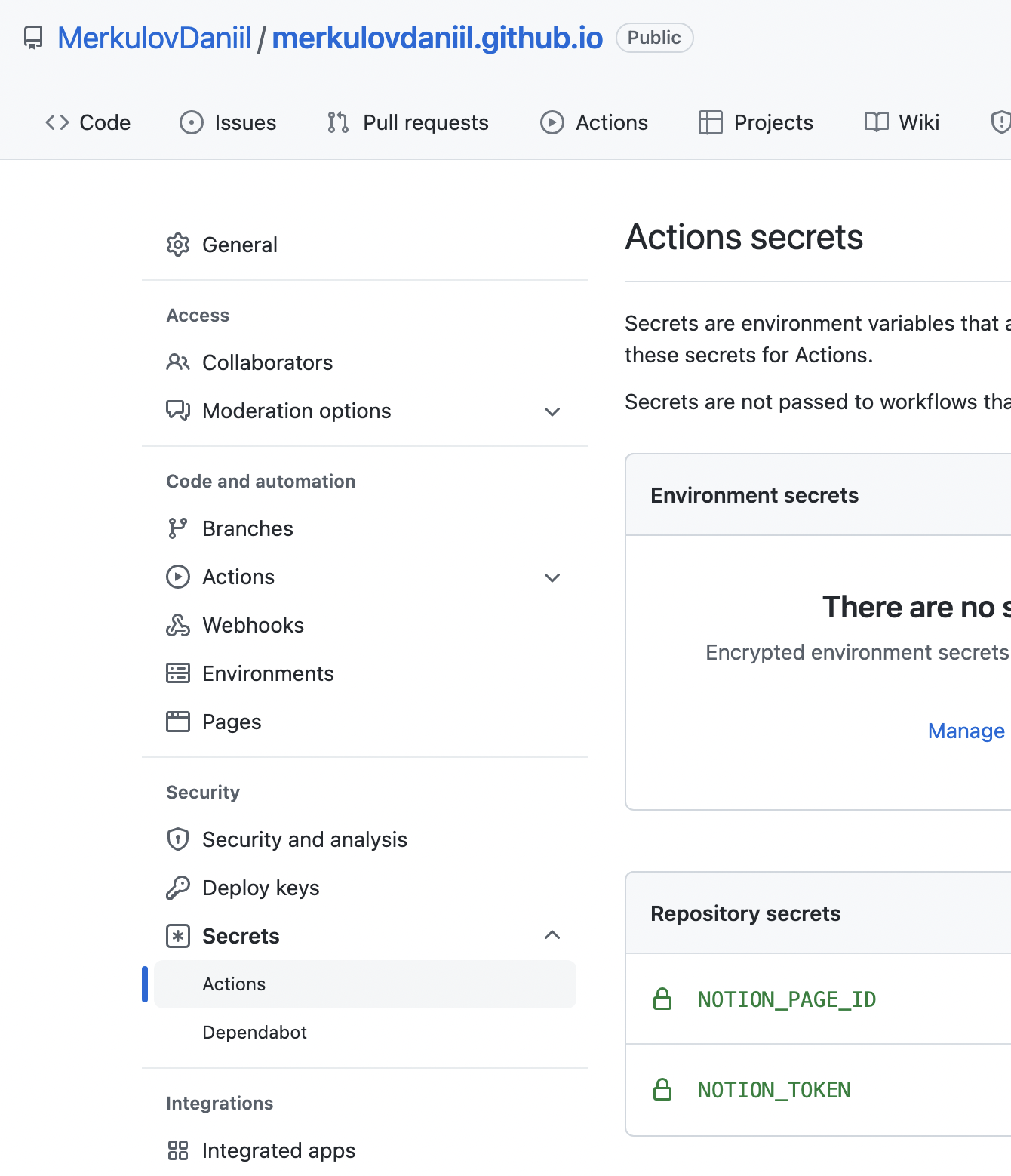Go to the Wiki tab
The height and width of the screenshot is (1176, 1011).
coord(902,122)
